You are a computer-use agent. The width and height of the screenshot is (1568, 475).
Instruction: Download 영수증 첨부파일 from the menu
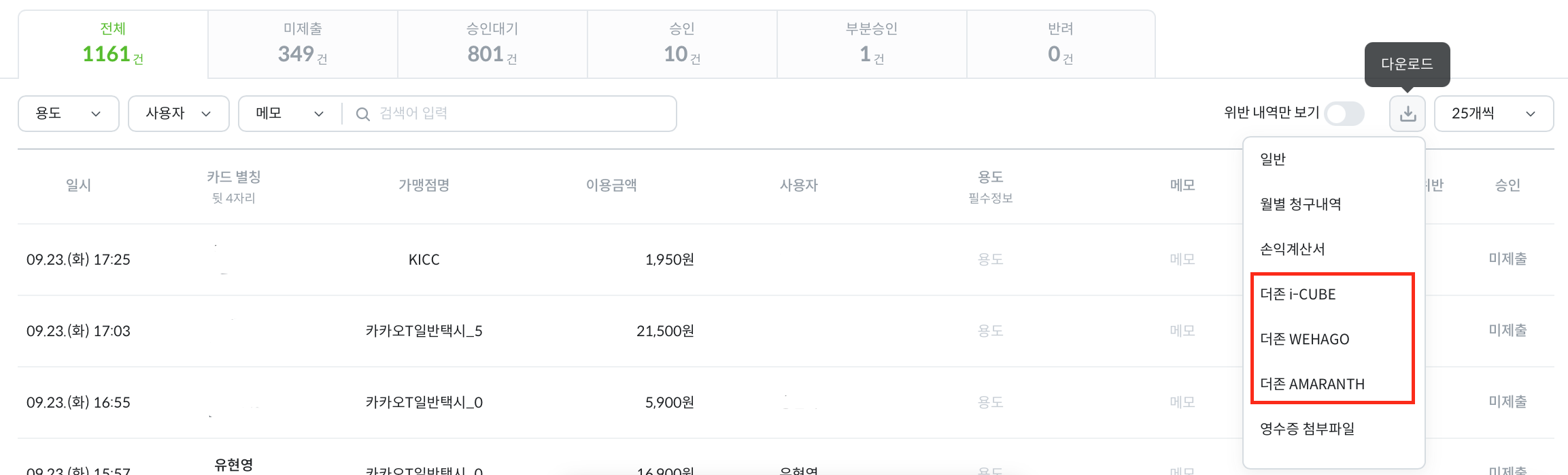click(1307, 429)
